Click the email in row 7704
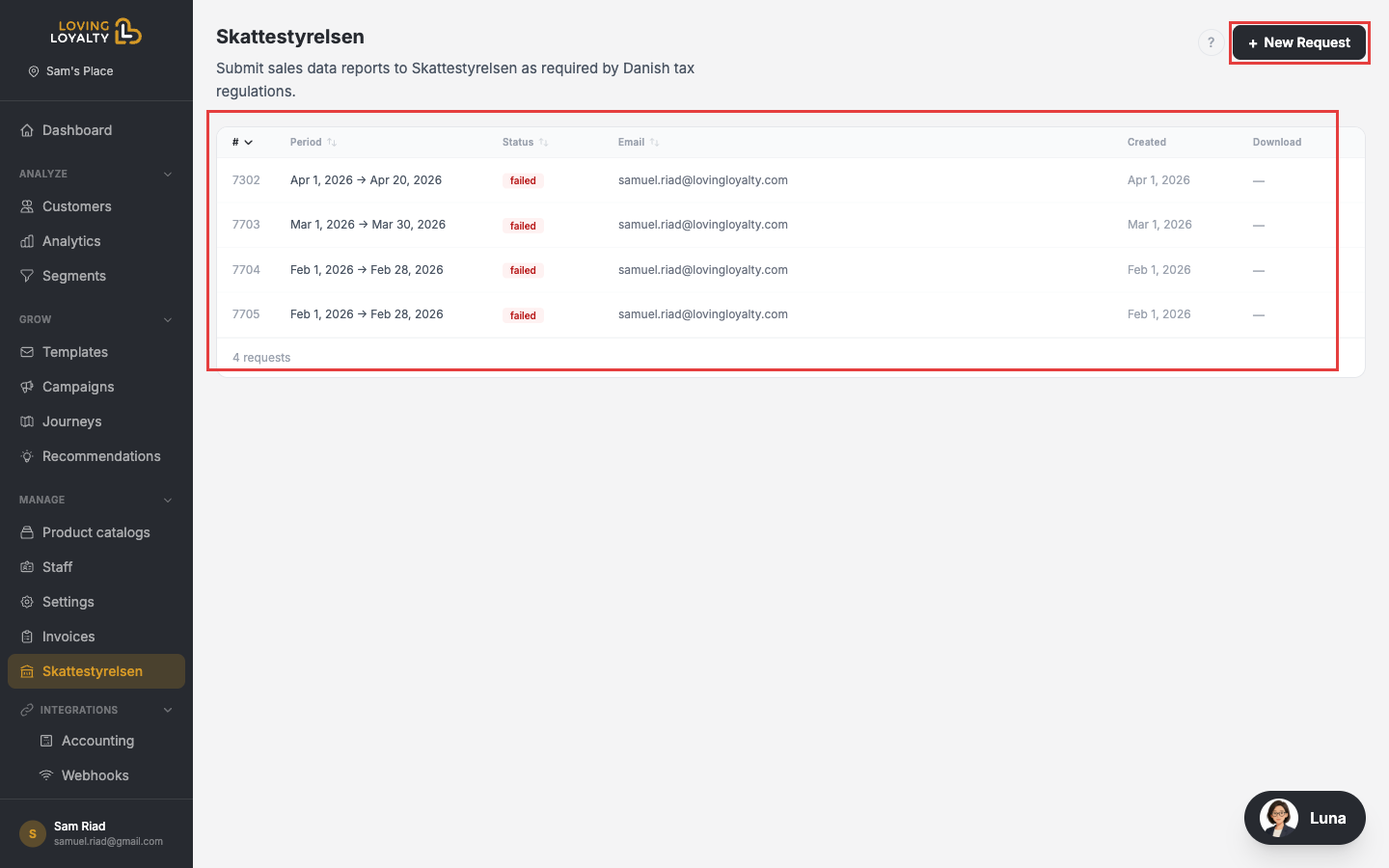 [x=703, y=270]
